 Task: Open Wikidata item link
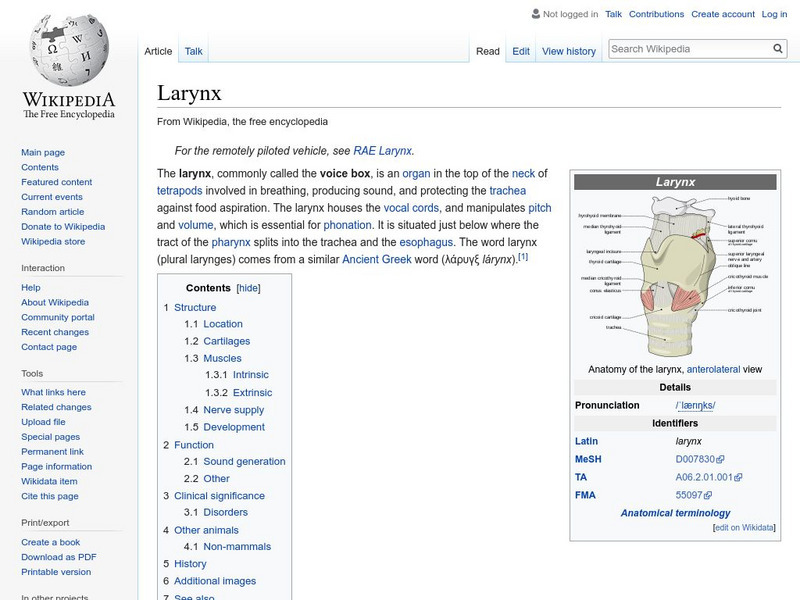pyautogui.click(x=49, y=481)
